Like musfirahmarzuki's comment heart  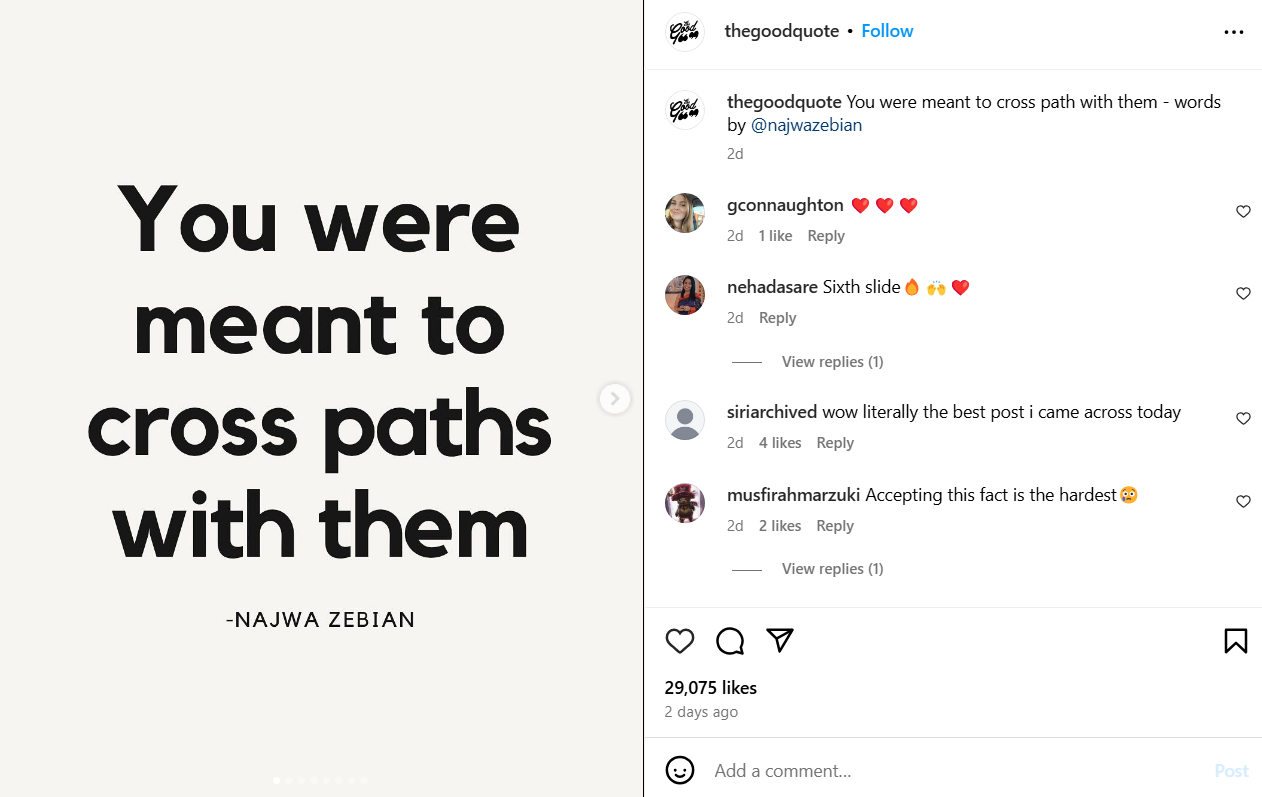click(1243, 502)
